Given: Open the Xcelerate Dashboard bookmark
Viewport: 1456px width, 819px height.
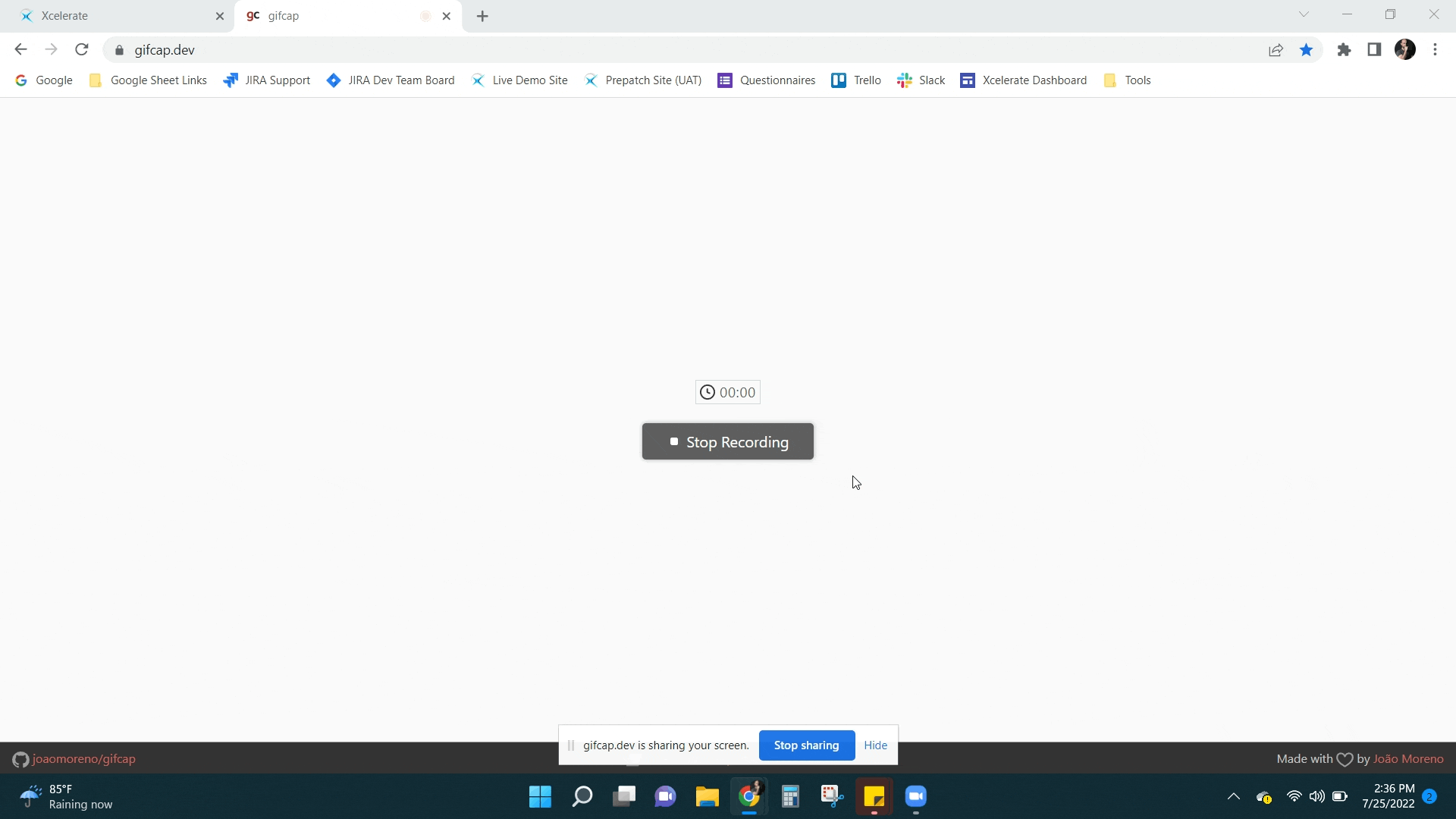Looking at the screenshot, I should point(1024,80).
